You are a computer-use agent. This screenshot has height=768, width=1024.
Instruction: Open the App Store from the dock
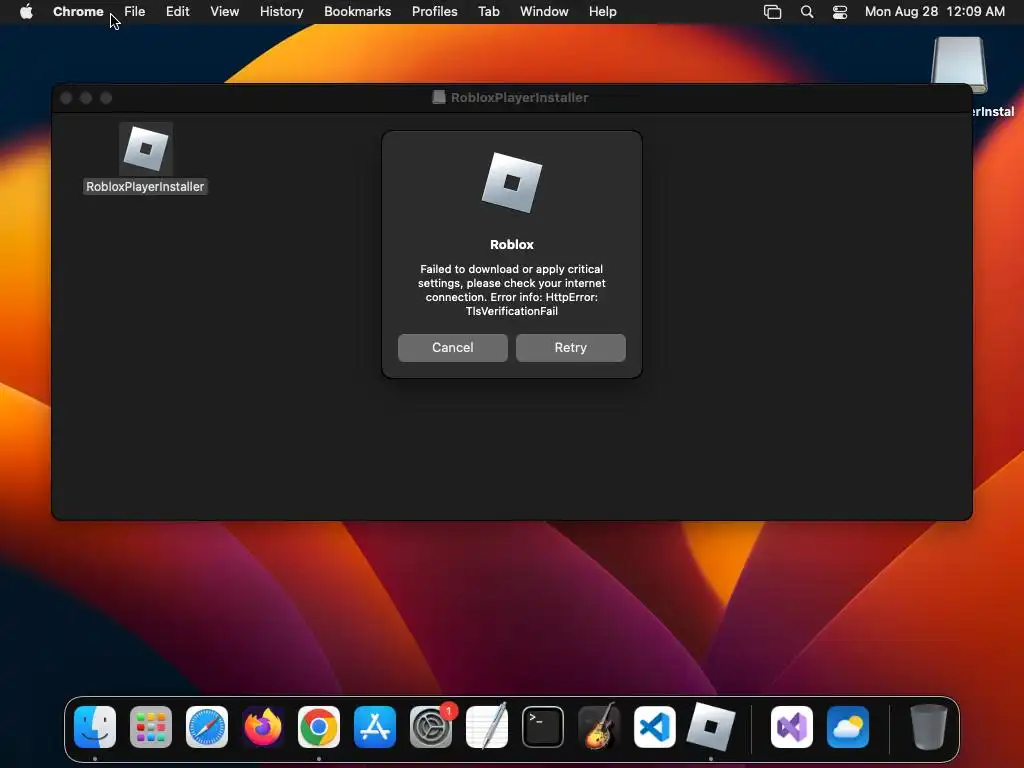point(375,727)
